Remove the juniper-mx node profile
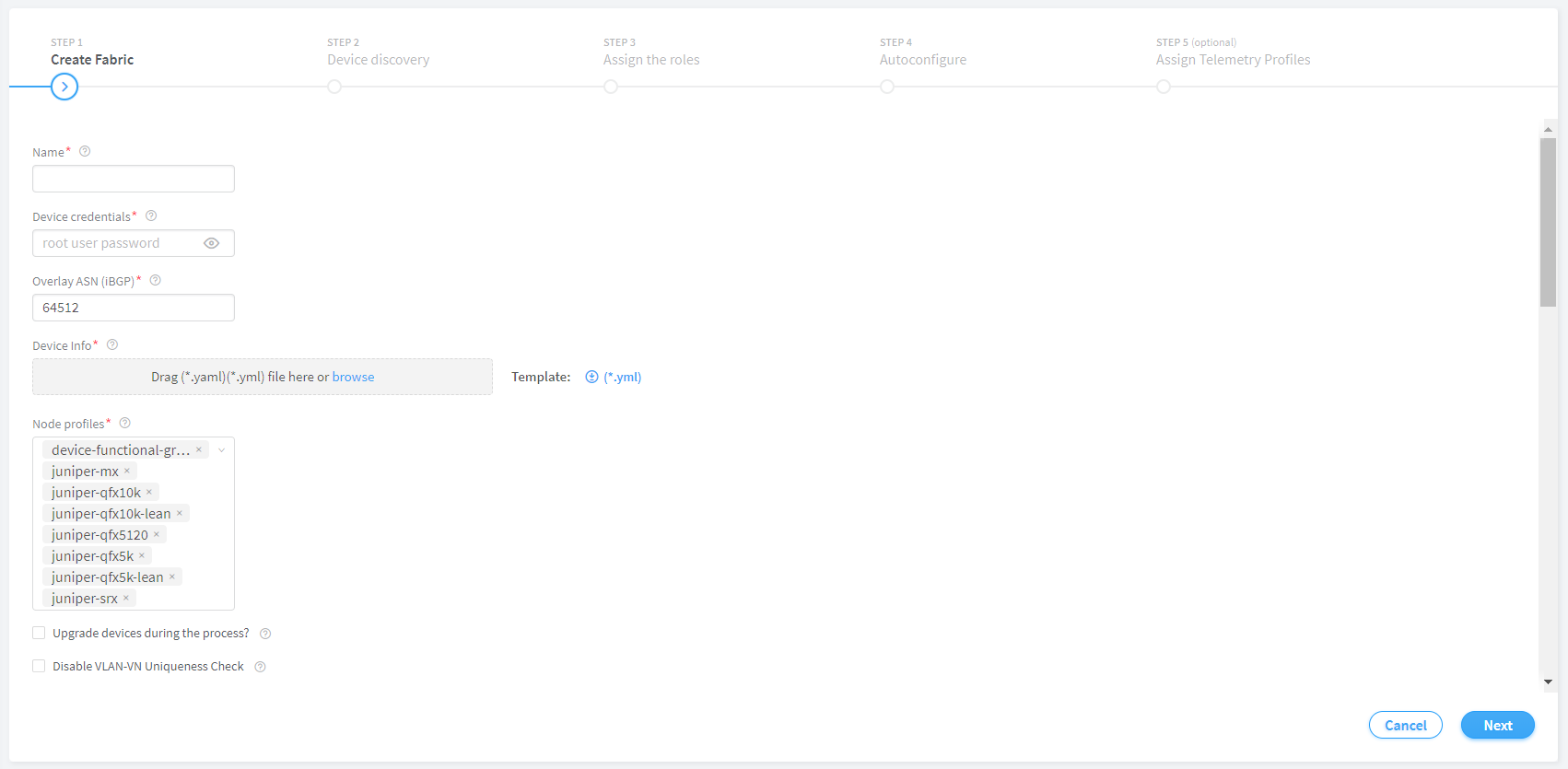 click(x=127, y=472)
